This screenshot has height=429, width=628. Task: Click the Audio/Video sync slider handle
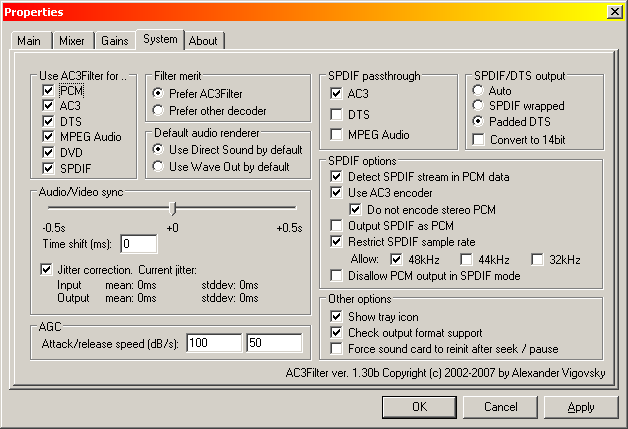pyautogui.click(x=173, y=208)
